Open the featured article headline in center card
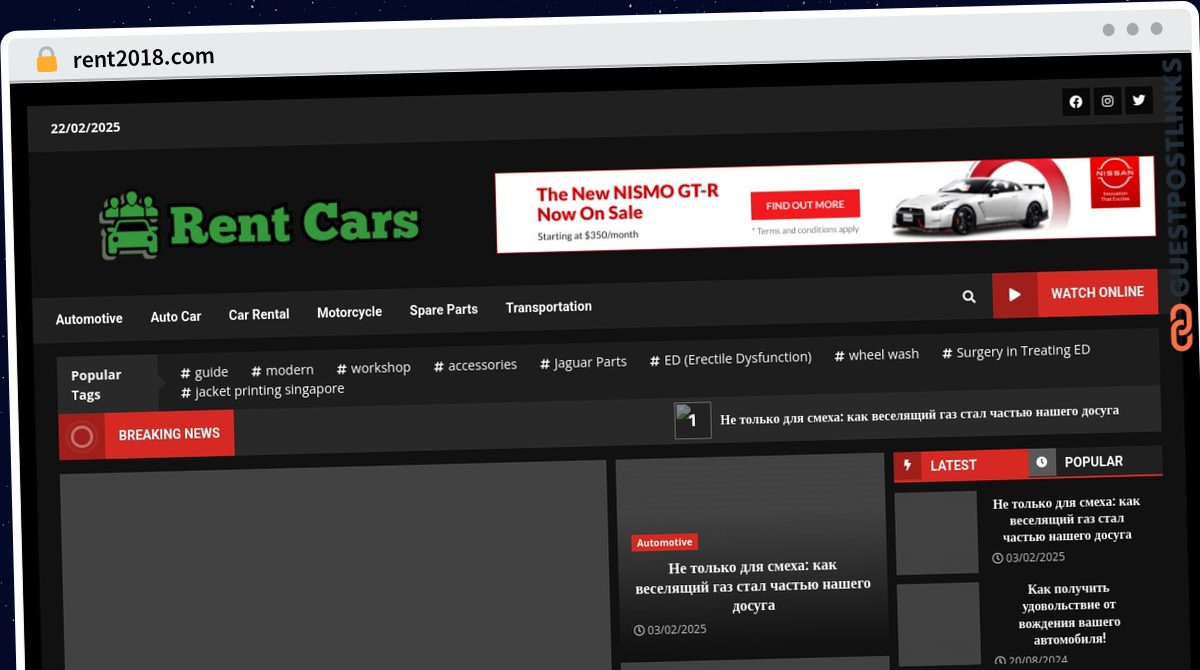 tap(753, 585)
